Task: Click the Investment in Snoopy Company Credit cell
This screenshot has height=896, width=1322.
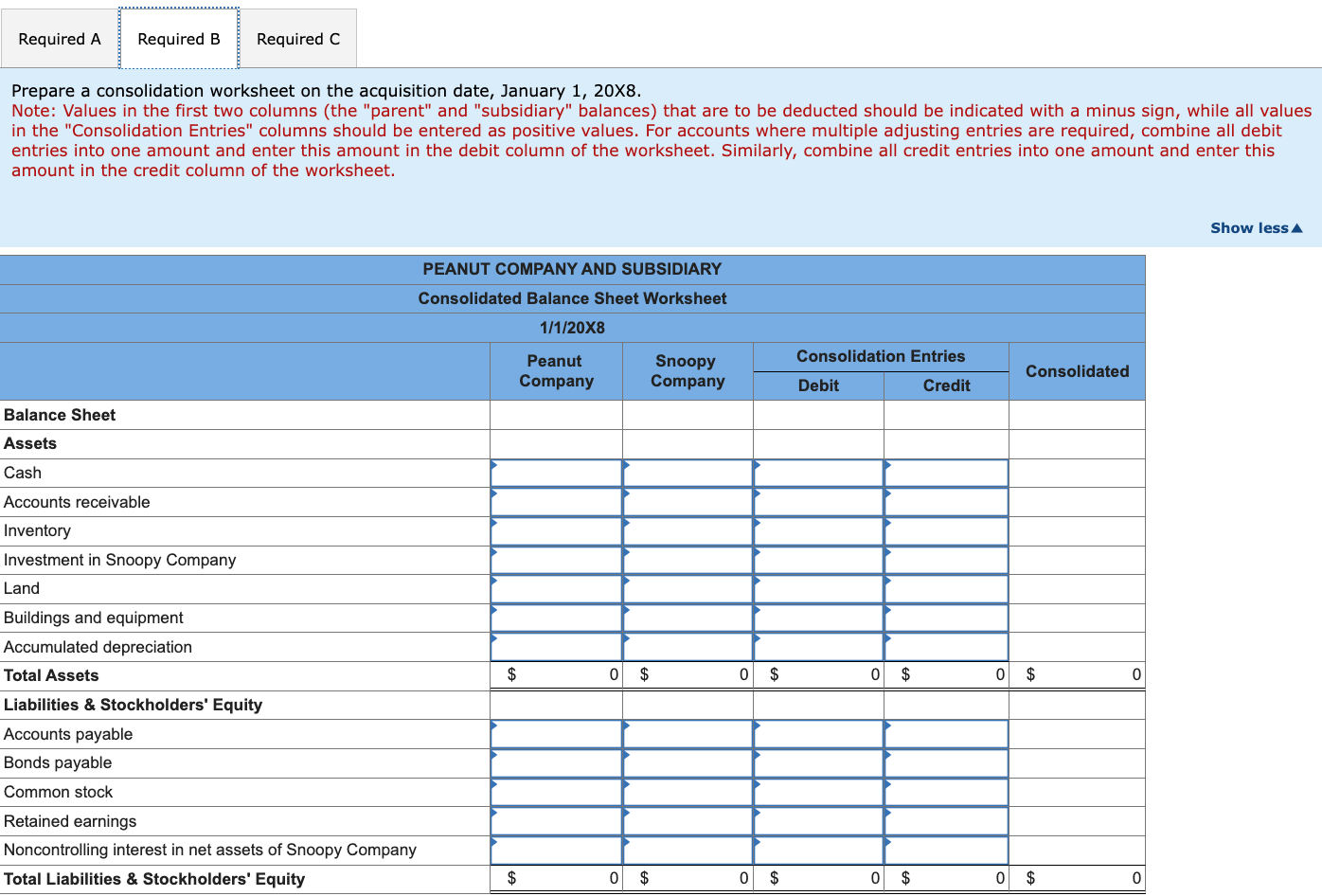Action: tap(945, 560)
